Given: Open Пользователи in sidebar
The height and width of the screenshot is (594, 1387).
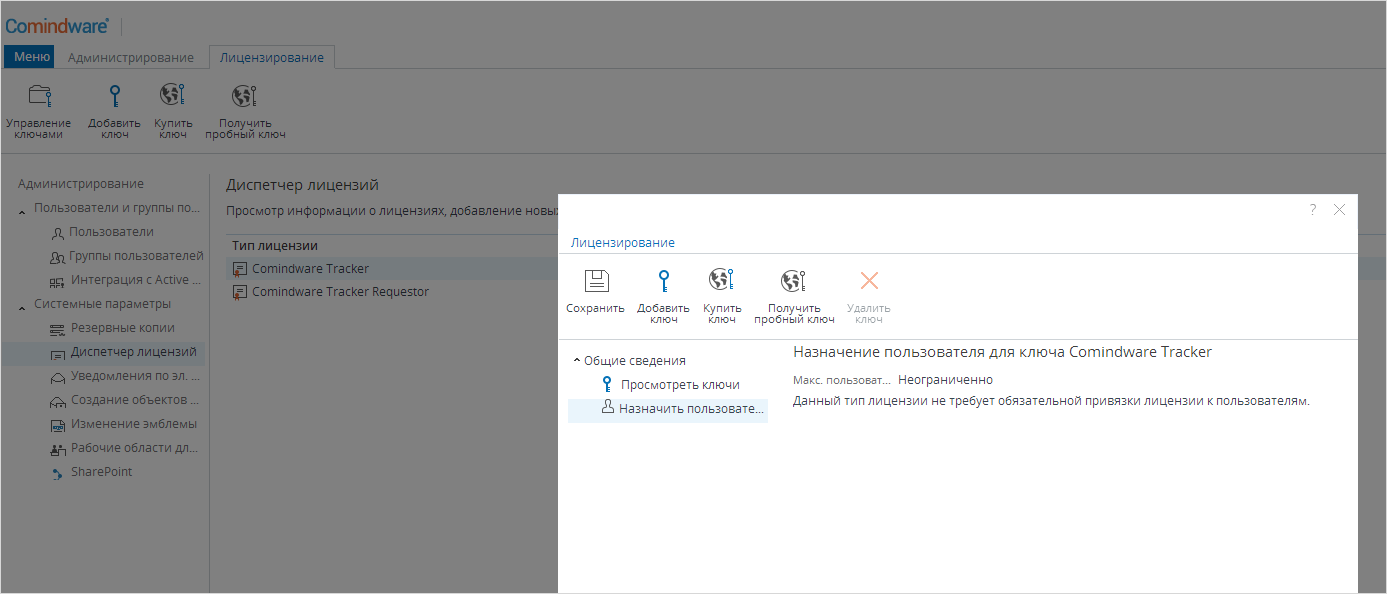Looking at the screenshot, I should [x=111, y=231].
